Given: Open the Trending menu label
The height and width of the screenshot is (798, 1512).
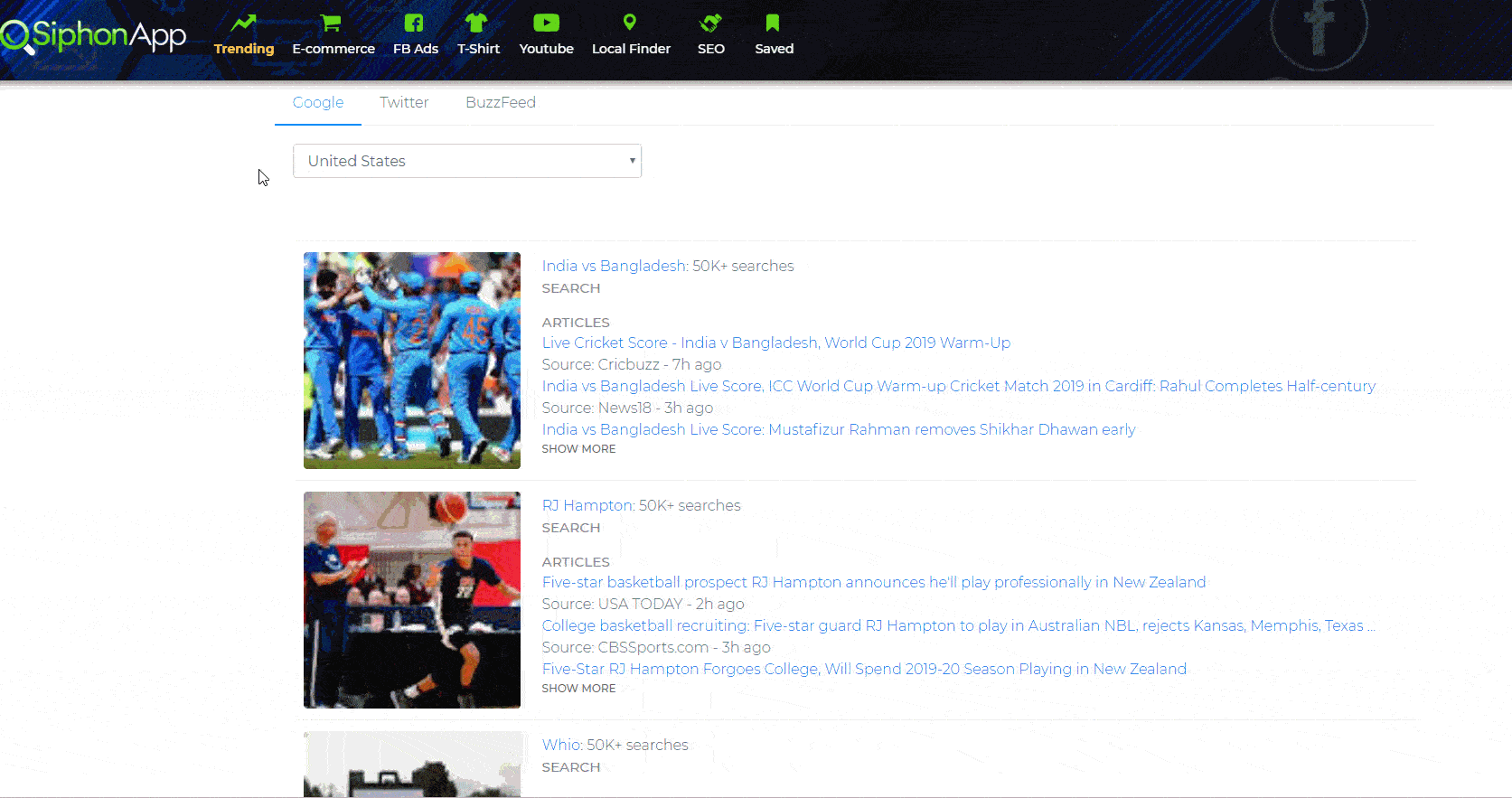Looking at the screenshot, I should click(244, 49).
